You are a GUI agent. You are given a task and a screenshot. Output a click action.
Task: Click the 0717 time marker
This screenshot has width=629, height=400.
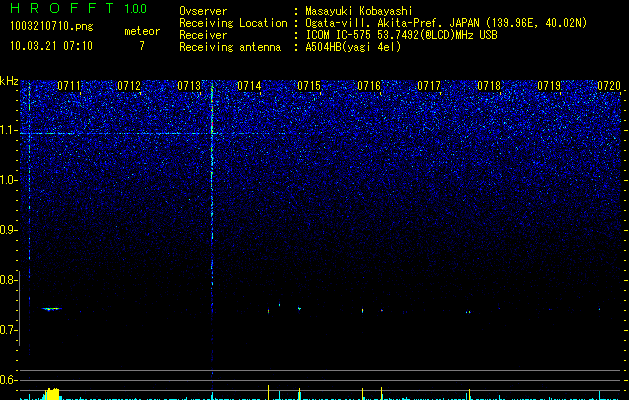point(429,86)
